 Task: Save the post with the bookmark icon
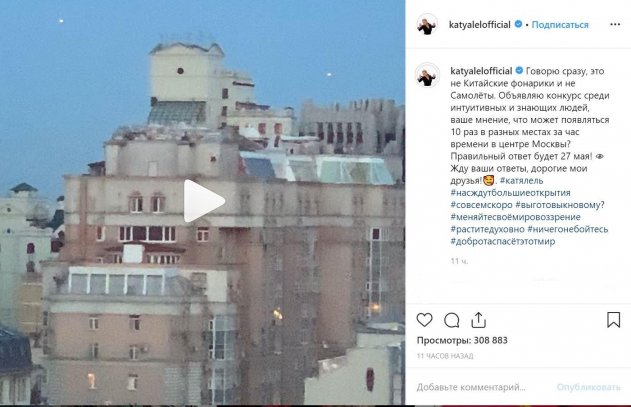point(613,320)
